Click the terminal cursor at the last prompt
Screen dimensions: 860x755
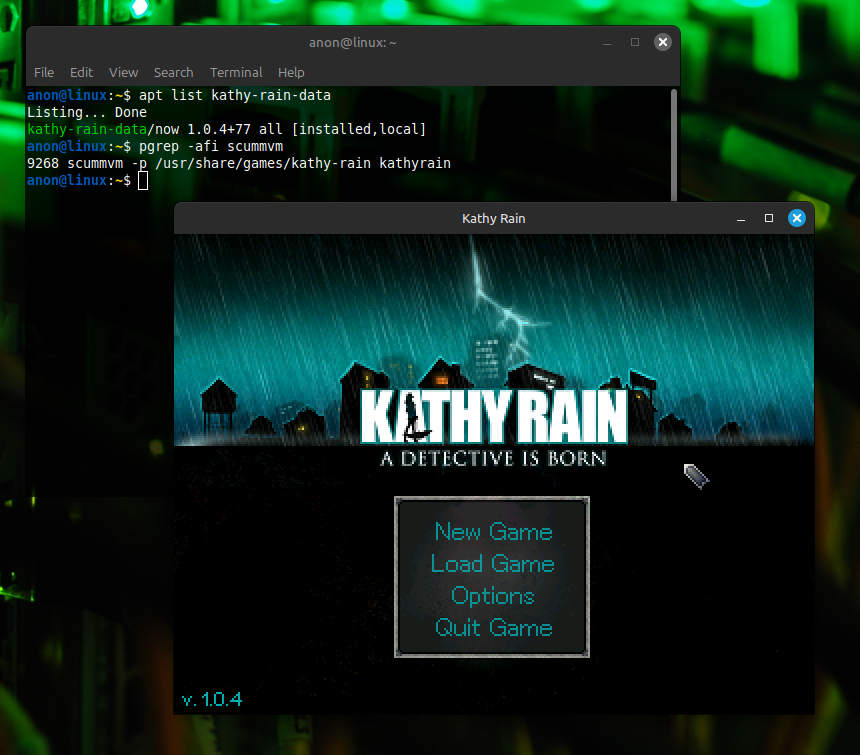click(x=143, y=180)
